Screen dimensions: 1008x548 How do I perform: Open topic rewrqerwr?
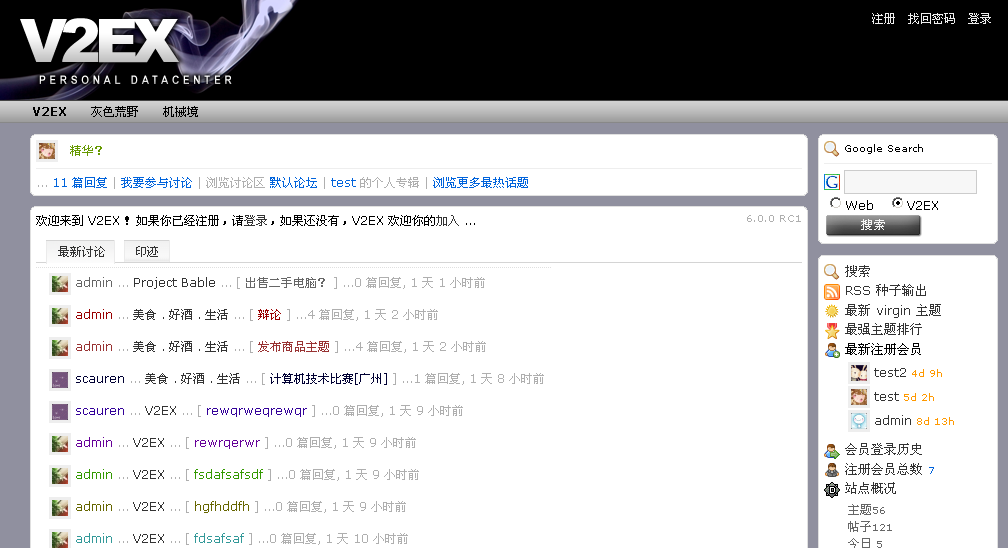coord(227,443)
